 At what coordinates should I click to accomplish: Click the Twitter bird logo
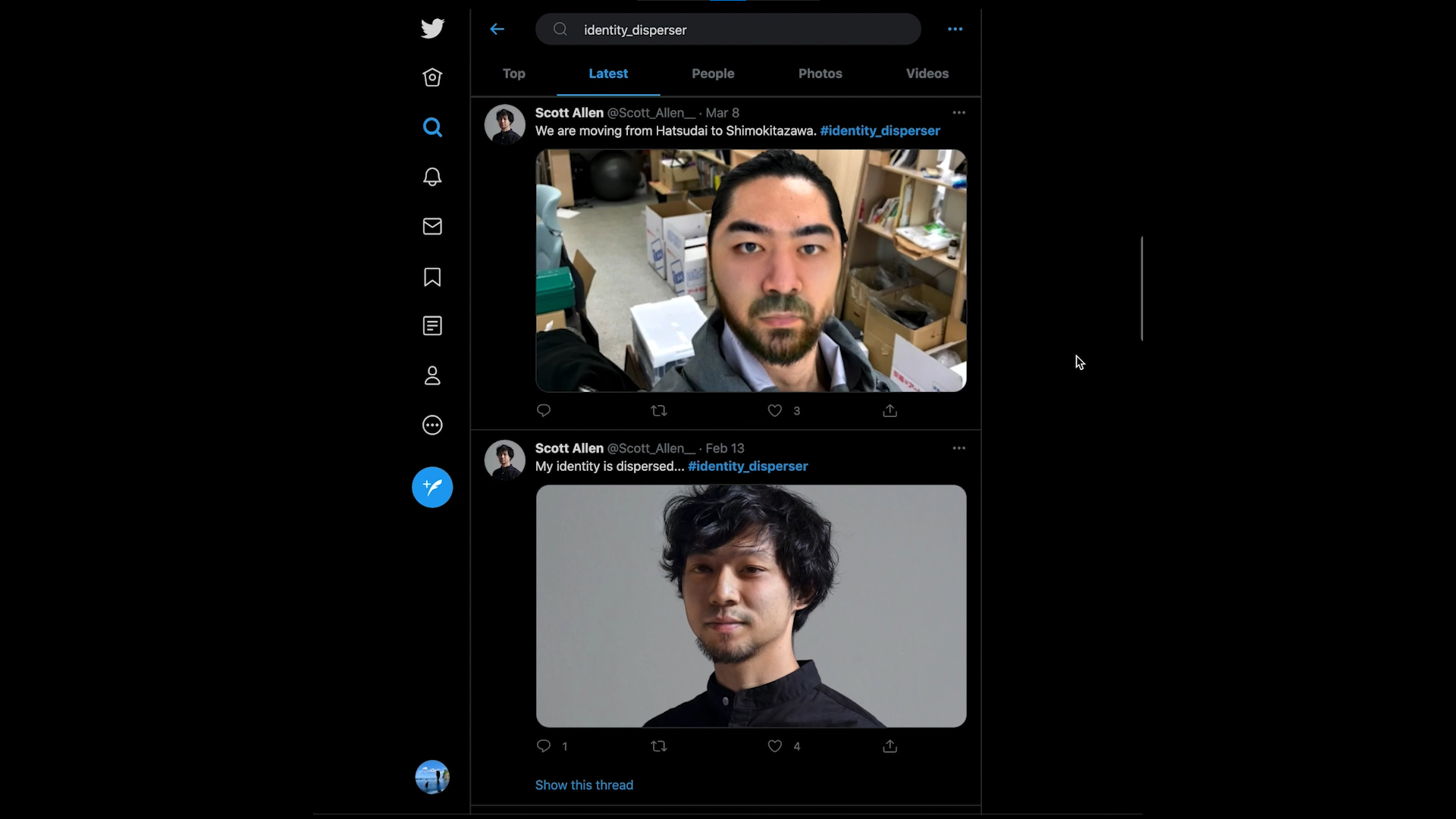(x=432, y=29)
